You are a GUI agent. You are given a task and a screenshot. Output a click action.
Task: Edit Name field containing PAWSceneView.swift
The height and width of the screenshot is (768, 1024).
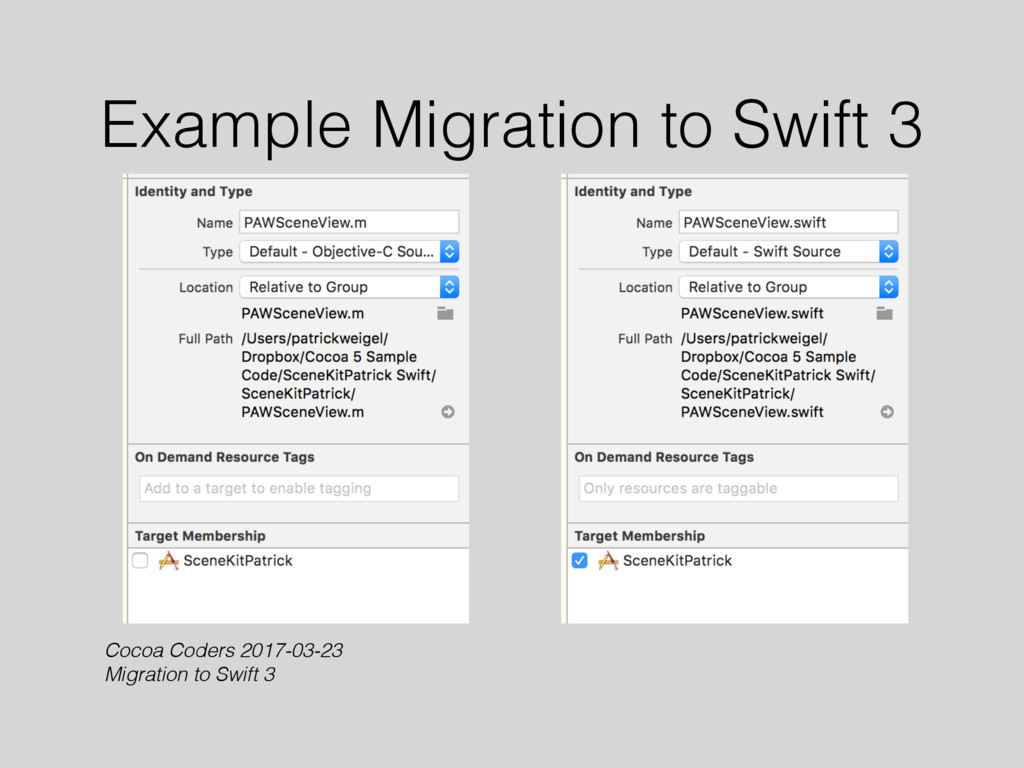click(789, 222)
